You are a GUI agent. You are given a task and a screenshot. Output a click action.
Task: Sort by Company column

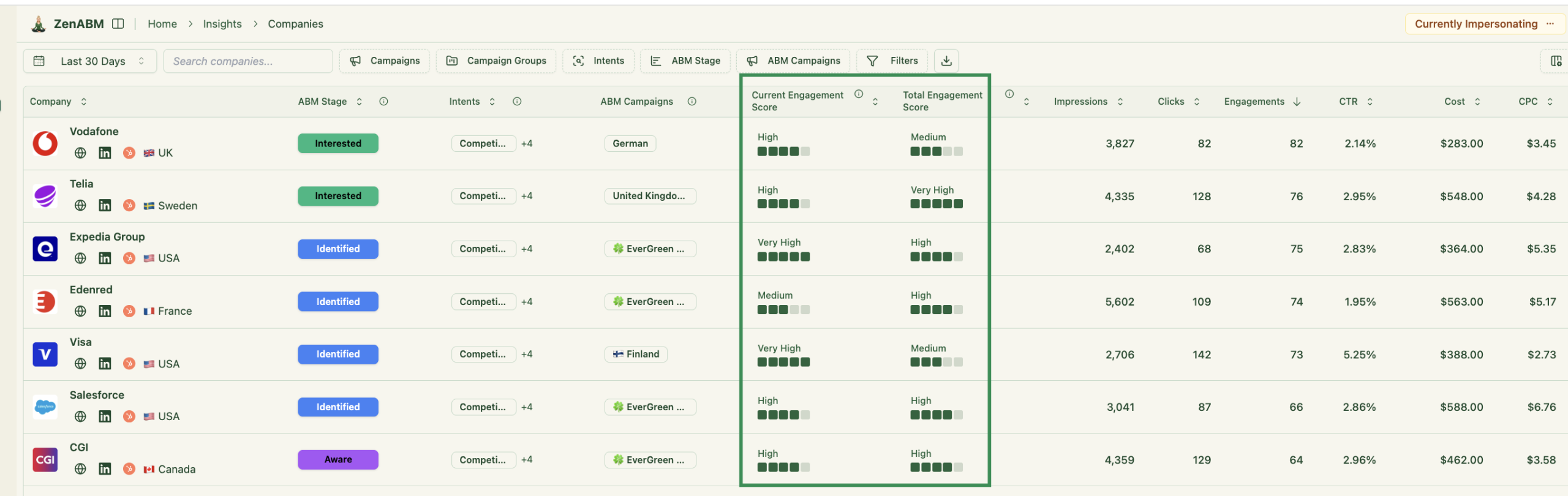pos(84,102)
